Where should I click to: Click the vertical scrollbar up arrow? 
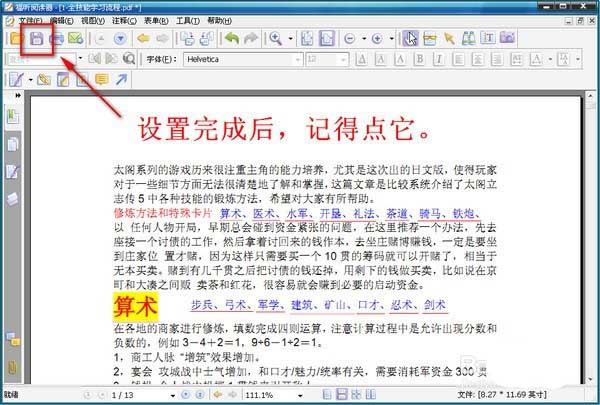(590, 95)
